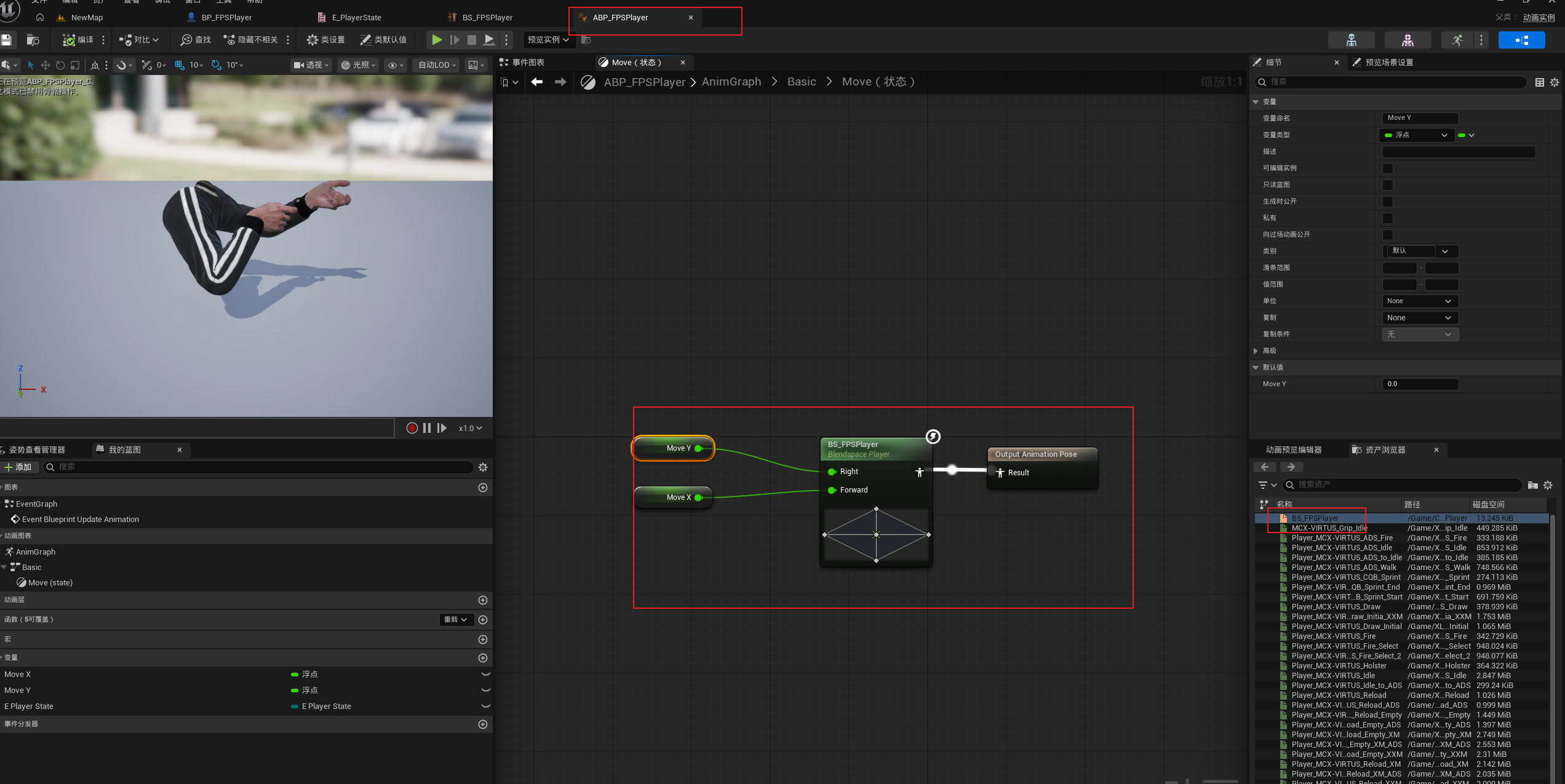Switch to BP_FPSPlayer tab
Screen dimensions: 1565x784
[226, 18]
